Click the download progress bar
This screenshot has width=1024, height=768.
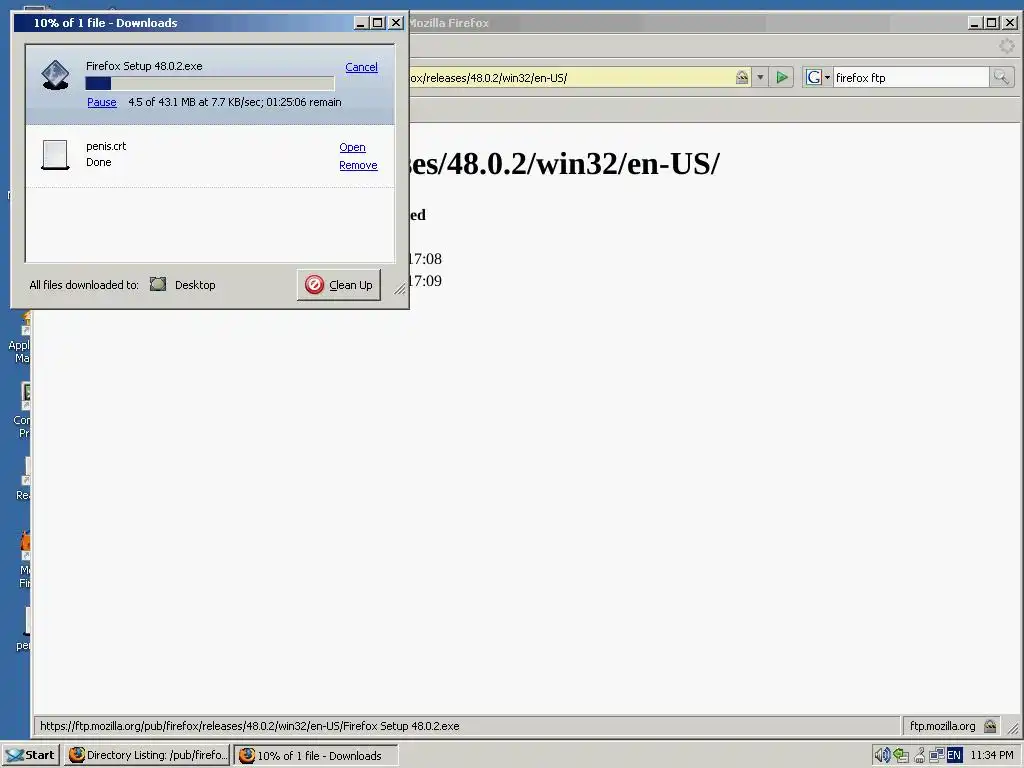pos(210,84)
